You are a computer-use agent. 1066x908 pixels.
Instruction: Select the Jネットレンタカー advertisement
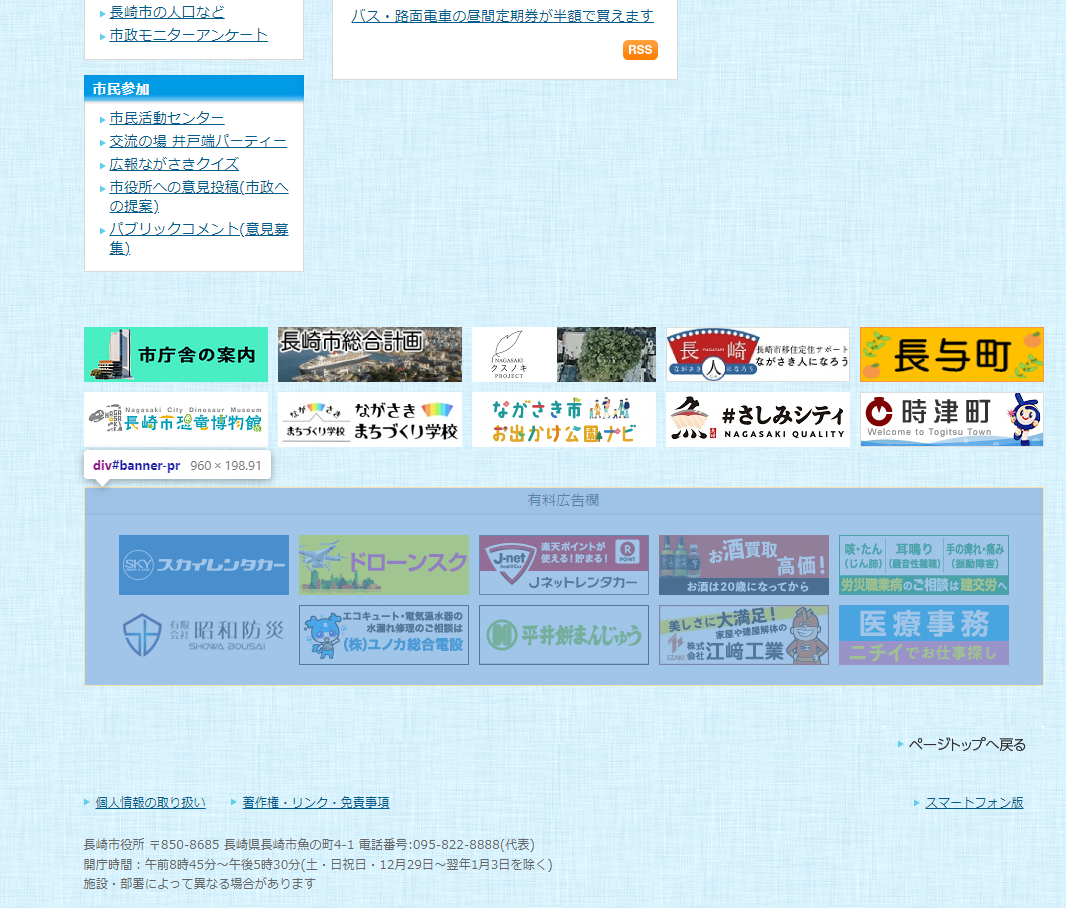pos(563,565)
